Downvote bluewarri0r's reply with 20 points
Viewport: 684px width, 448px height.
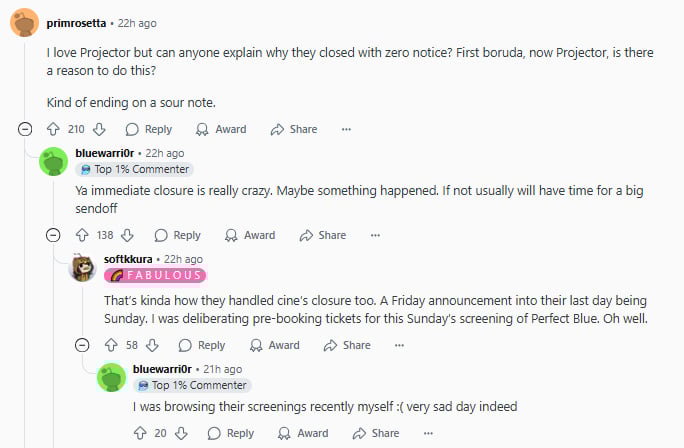click(x=181, y=433)
